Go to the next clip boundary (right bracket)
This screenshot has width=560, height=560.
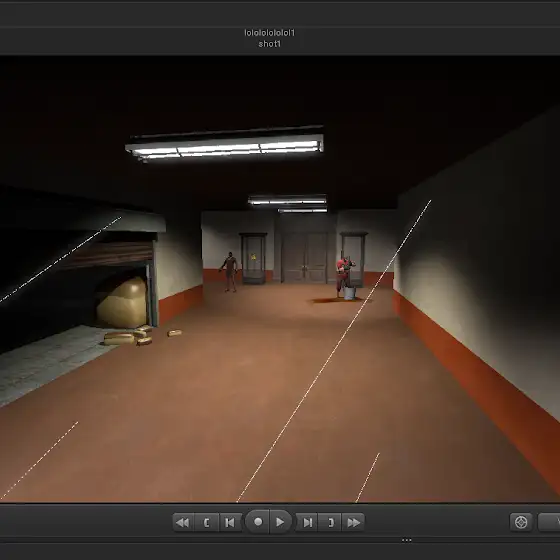pos(330,522)
